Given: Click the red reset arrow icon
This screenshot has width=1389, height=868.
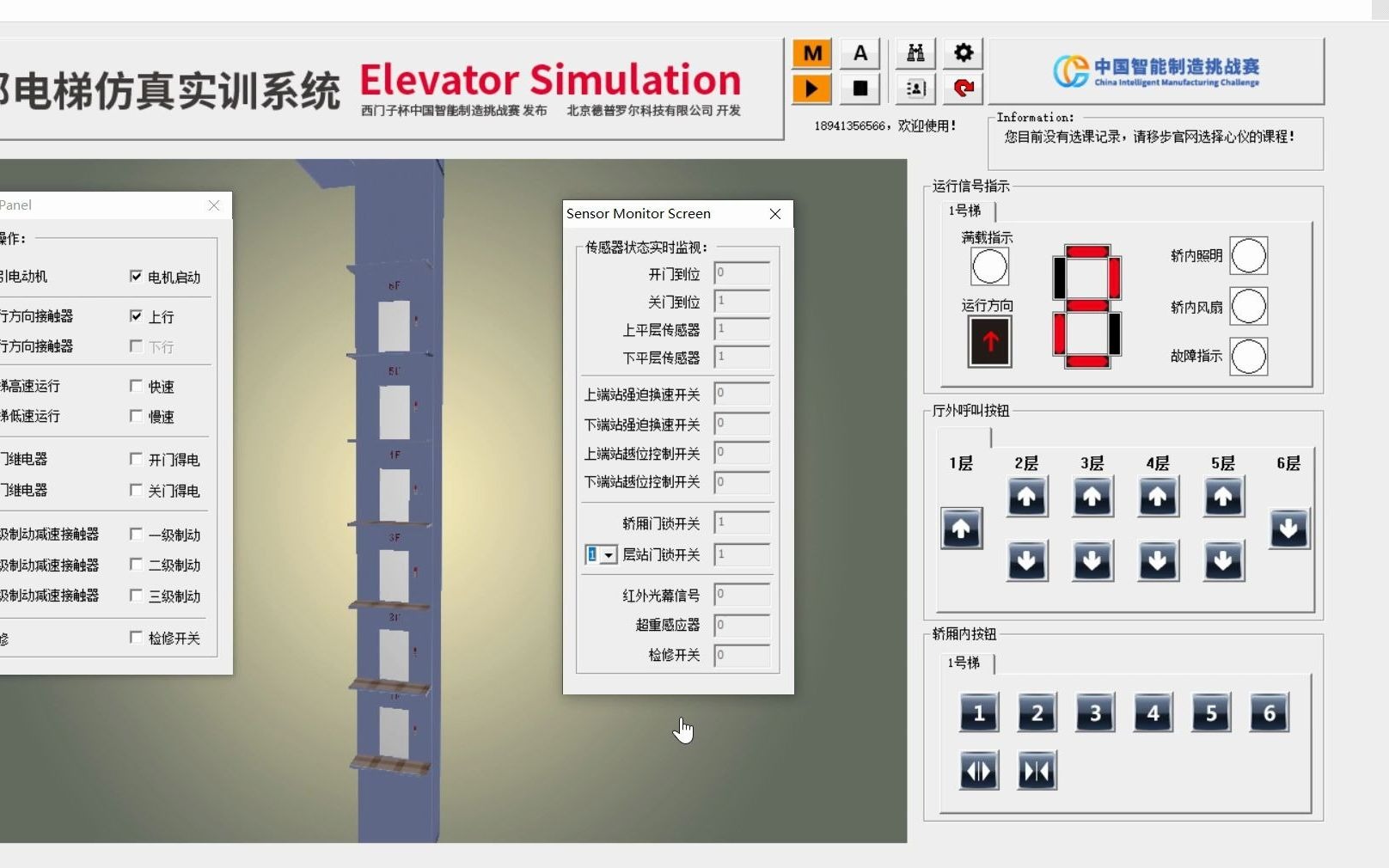Looking at the screenshot, I should tap(964, 88).
